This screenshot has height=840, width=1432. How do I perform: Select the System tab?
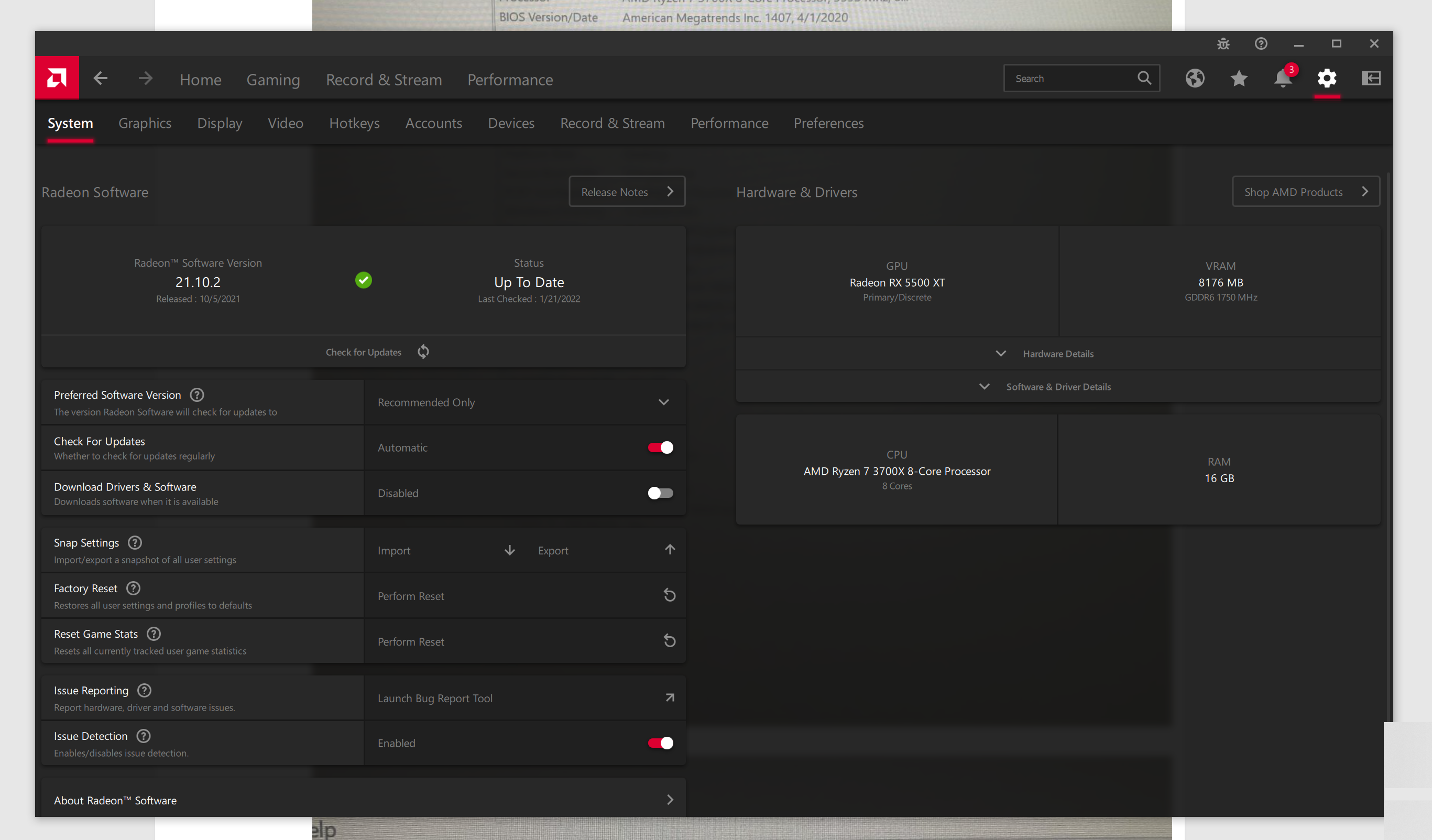(x=70, y=123)
